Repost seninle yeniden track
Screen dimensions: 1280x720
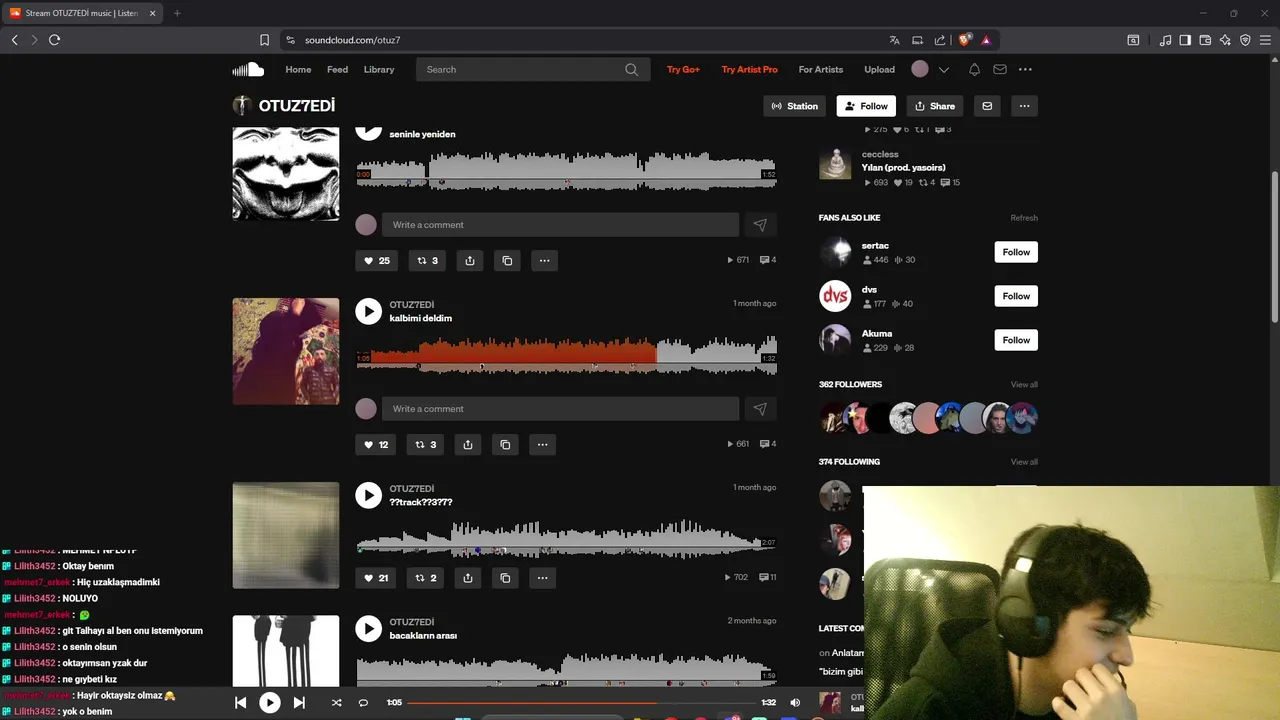(x=427, y=260)
